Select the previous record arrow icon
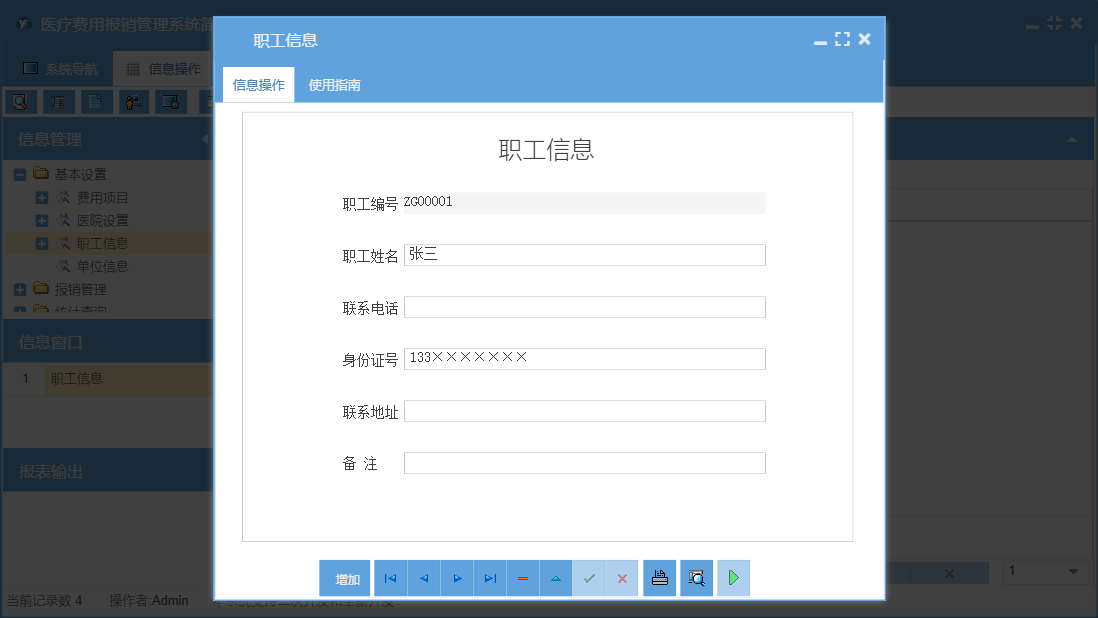The image size is (1098, 618). coord(423,578)
